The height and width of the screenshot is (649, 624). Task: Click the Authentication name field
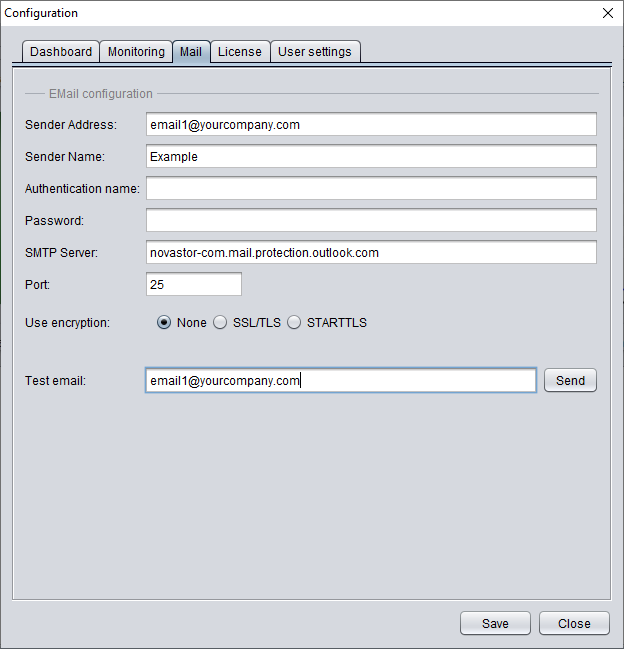(371, 188)
